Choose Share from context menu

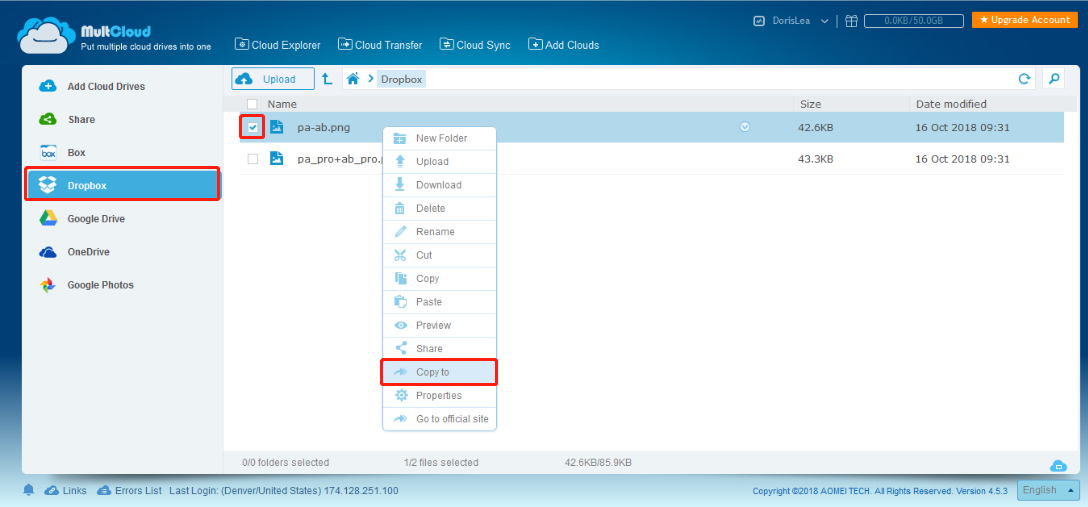[x=439, y=348]
